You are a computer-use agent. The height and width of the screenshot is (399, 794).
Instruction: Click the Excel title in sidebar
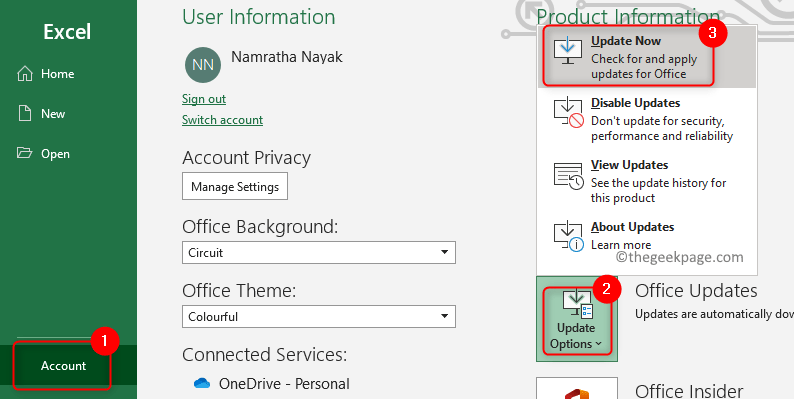[67, 32]
